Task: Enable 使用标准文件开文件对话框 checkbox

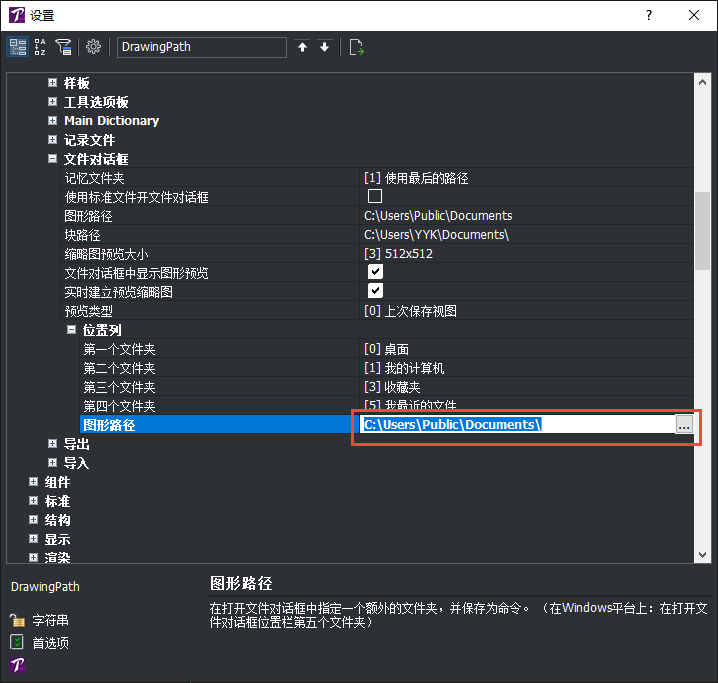Action: [x=375, y=196]
